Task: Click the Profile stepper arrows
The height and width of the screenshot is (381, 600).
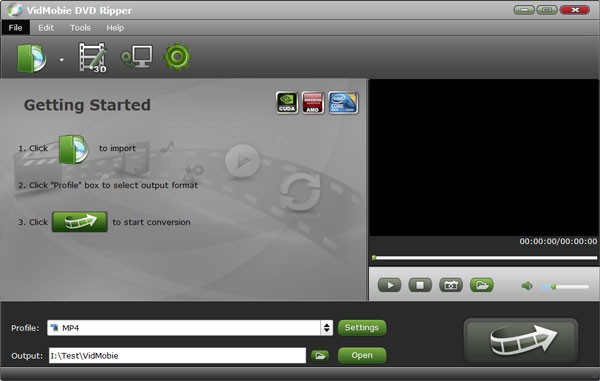Action: (326, 328)
